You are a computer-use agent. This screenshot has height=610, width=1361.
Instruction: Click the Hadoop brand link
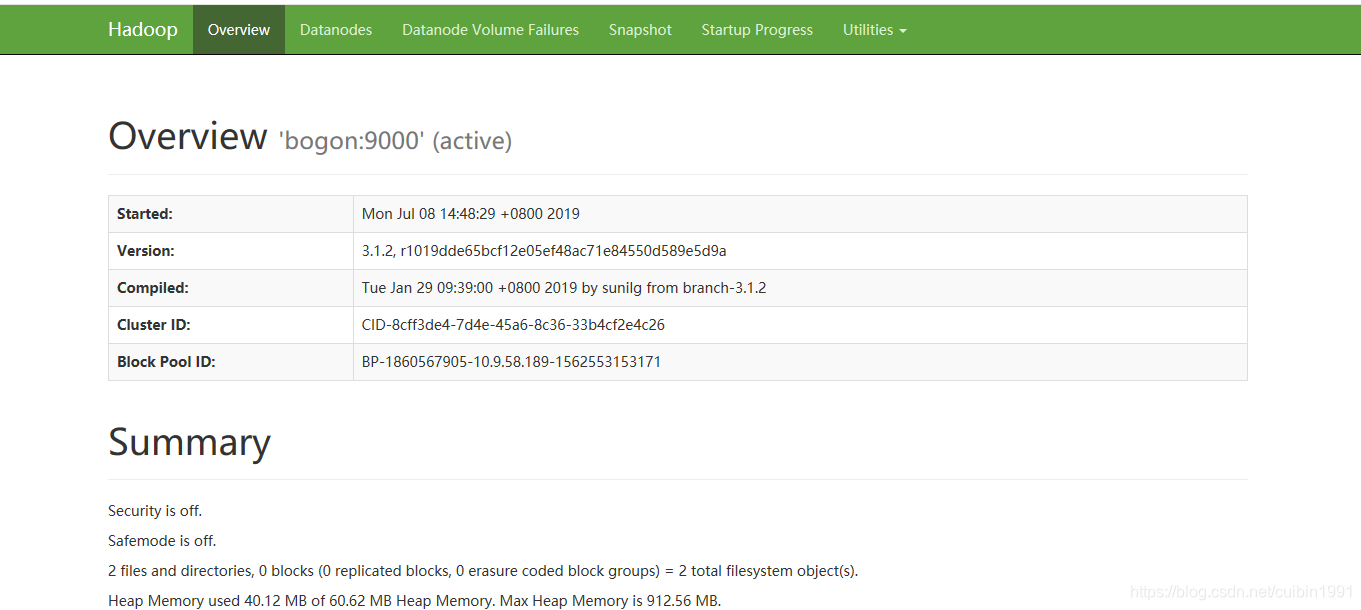[142, 30]
